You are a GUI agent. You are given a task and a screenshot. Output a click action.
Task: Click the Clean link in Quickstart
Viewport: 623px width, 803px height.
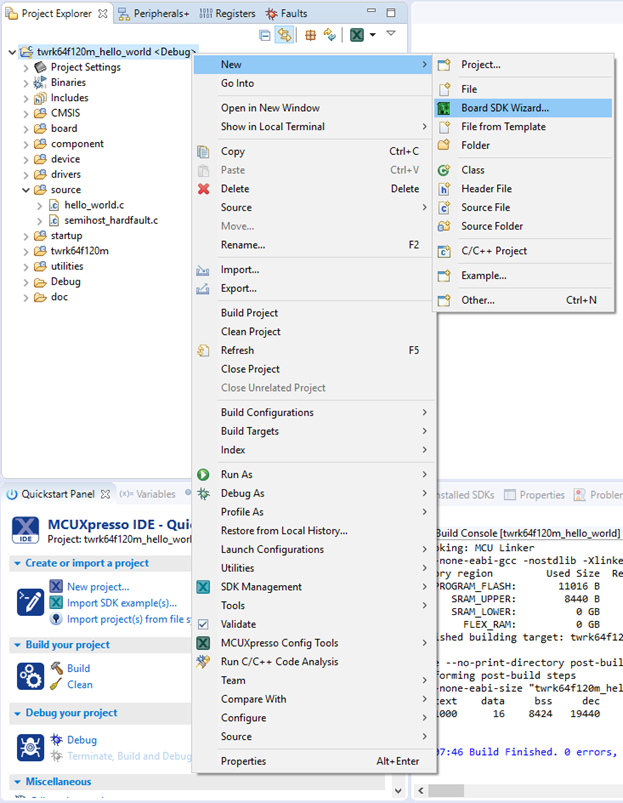click(80, 685)
